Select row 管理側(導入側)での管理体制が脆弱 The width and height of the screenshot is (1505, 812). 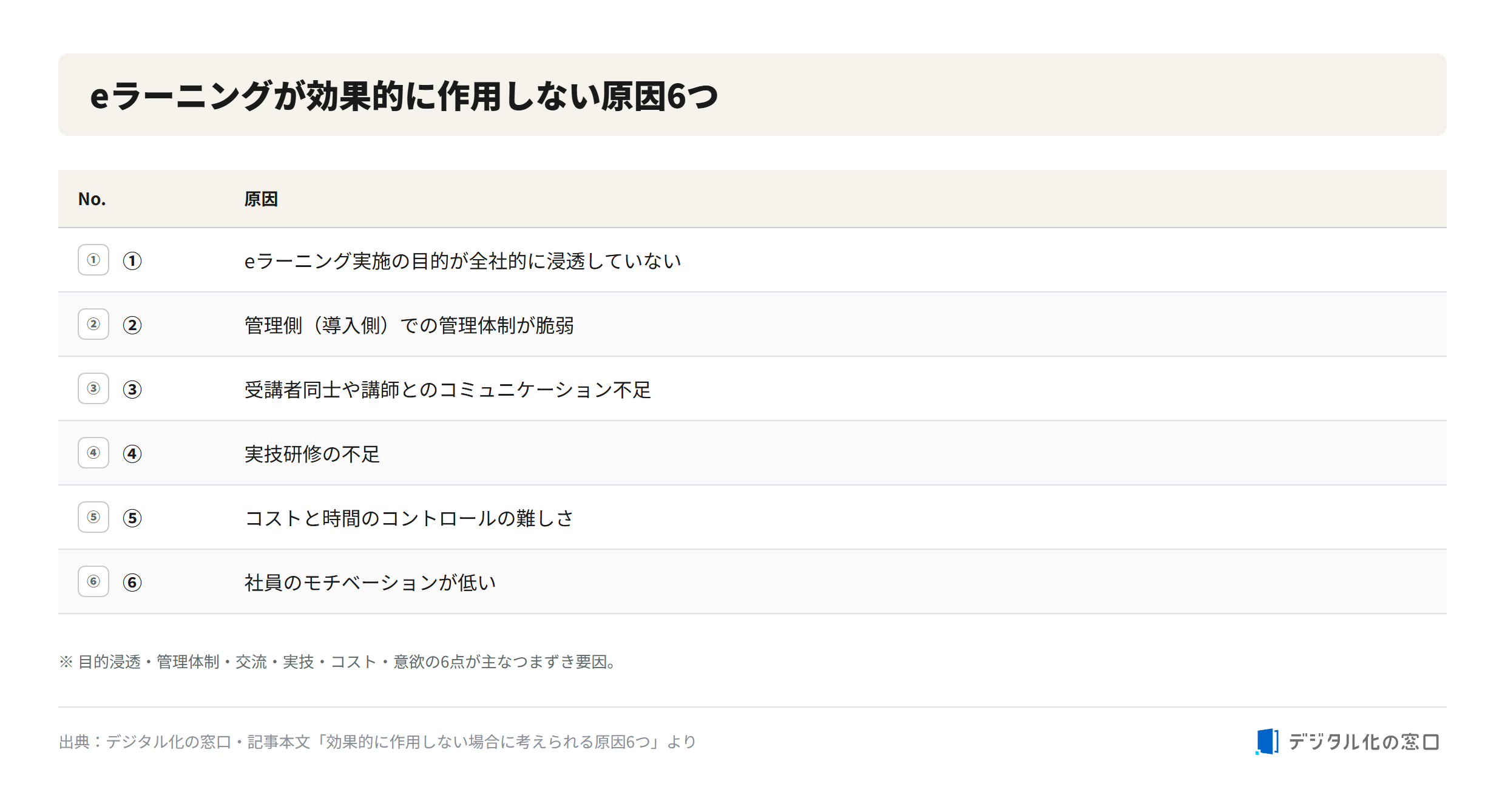coord(752,325)
